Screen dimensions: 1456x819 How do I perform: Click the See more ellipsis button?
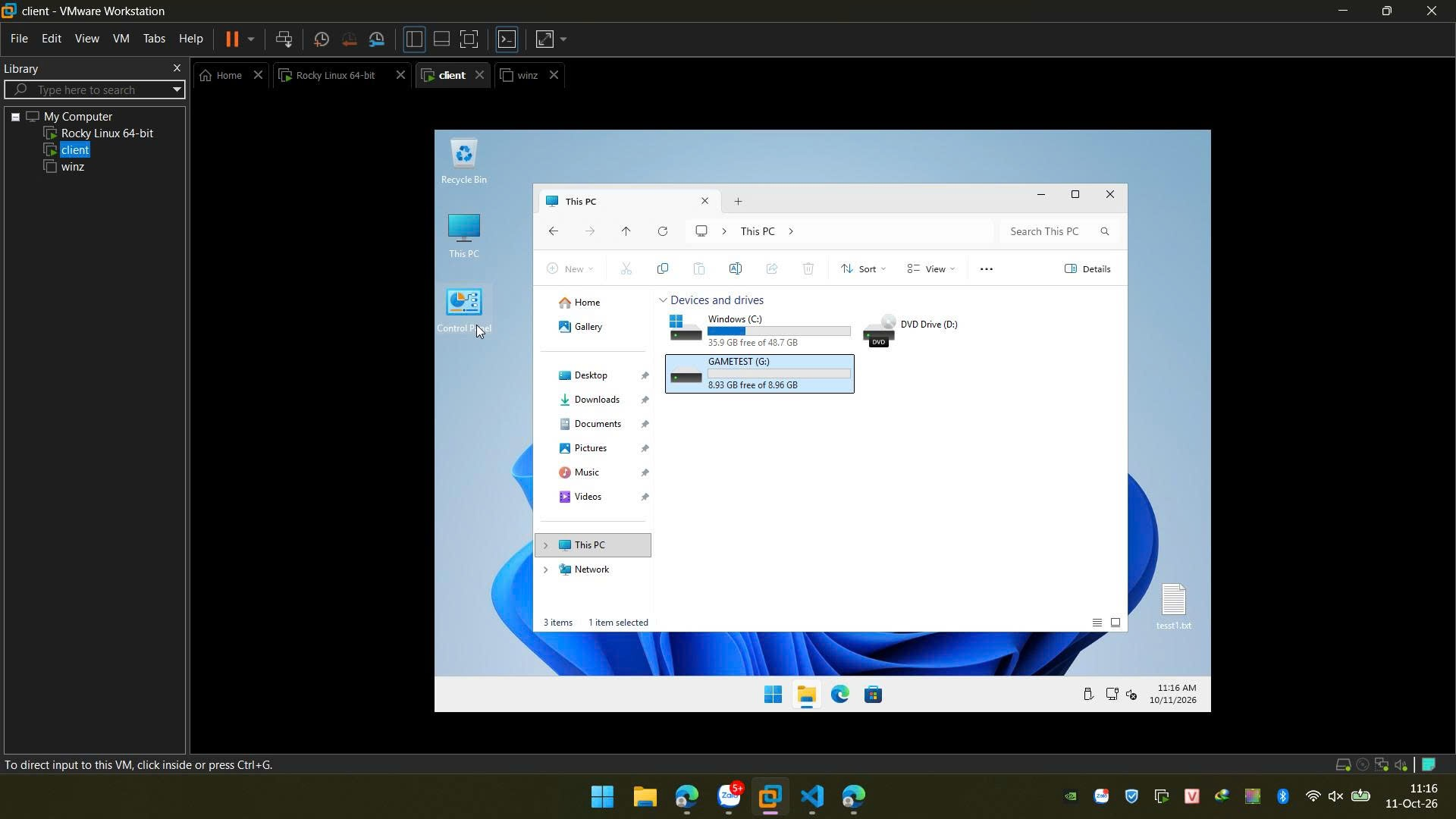986,268
